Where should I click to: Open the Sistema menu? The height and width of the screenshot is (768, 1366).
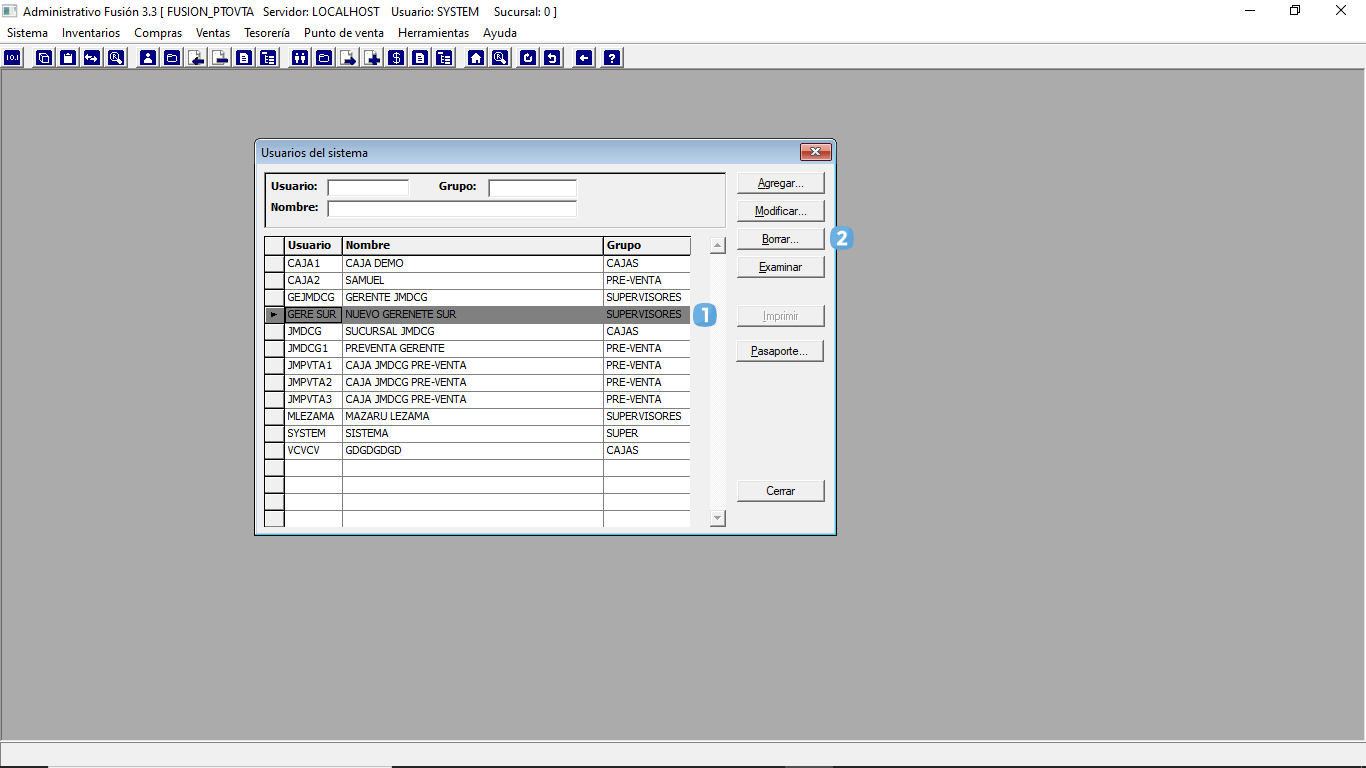(27, 33)
